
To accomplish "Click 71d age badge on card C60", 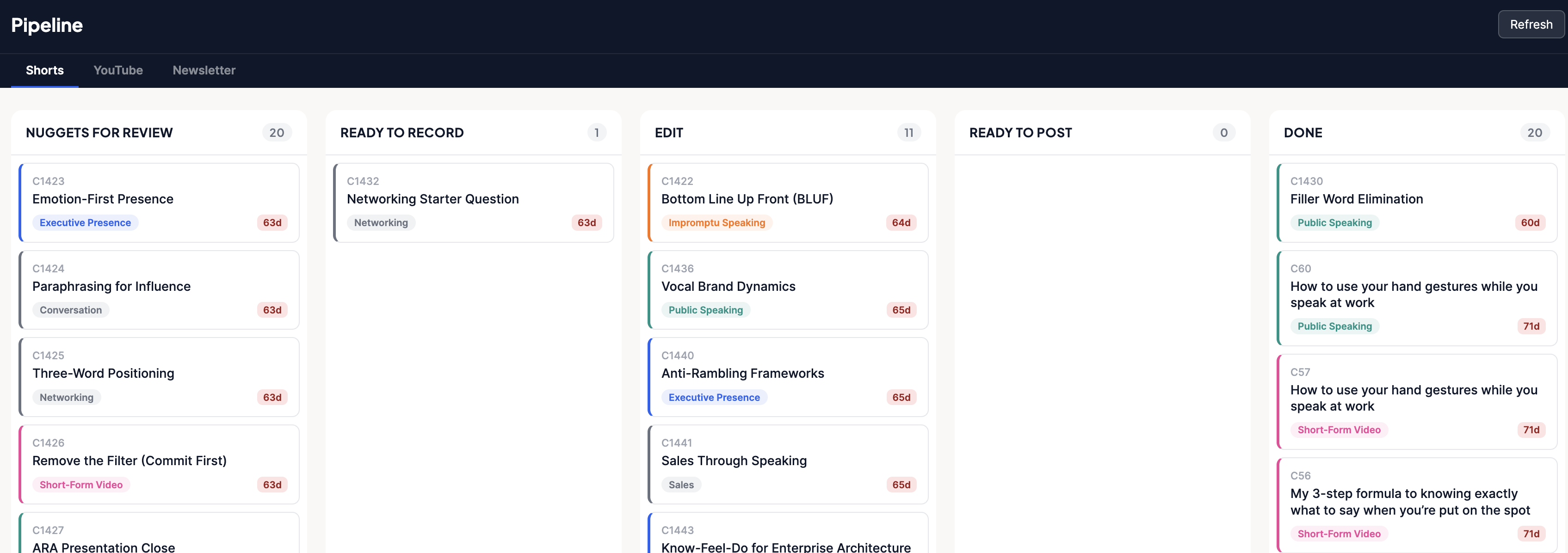I will click(x=1531, y=326).
